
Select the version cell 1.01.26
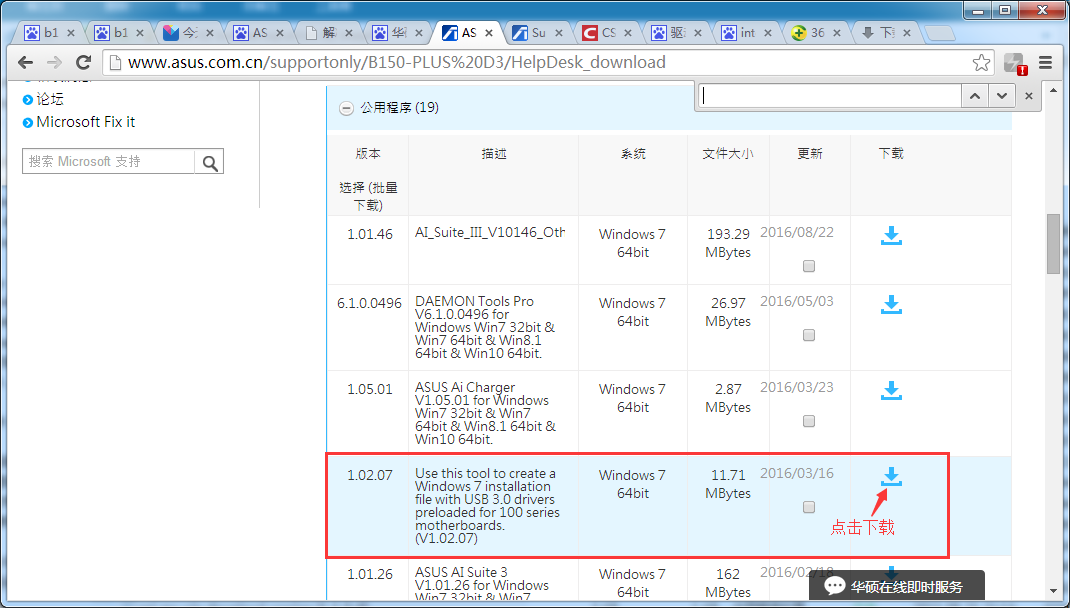tap(370, 574)
